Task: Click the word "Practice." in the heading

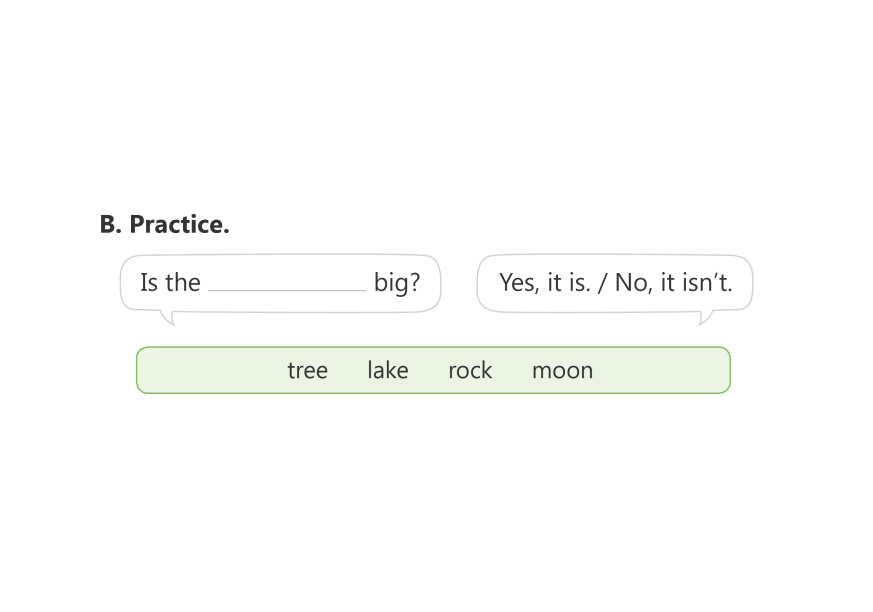Action: point(179,225)
